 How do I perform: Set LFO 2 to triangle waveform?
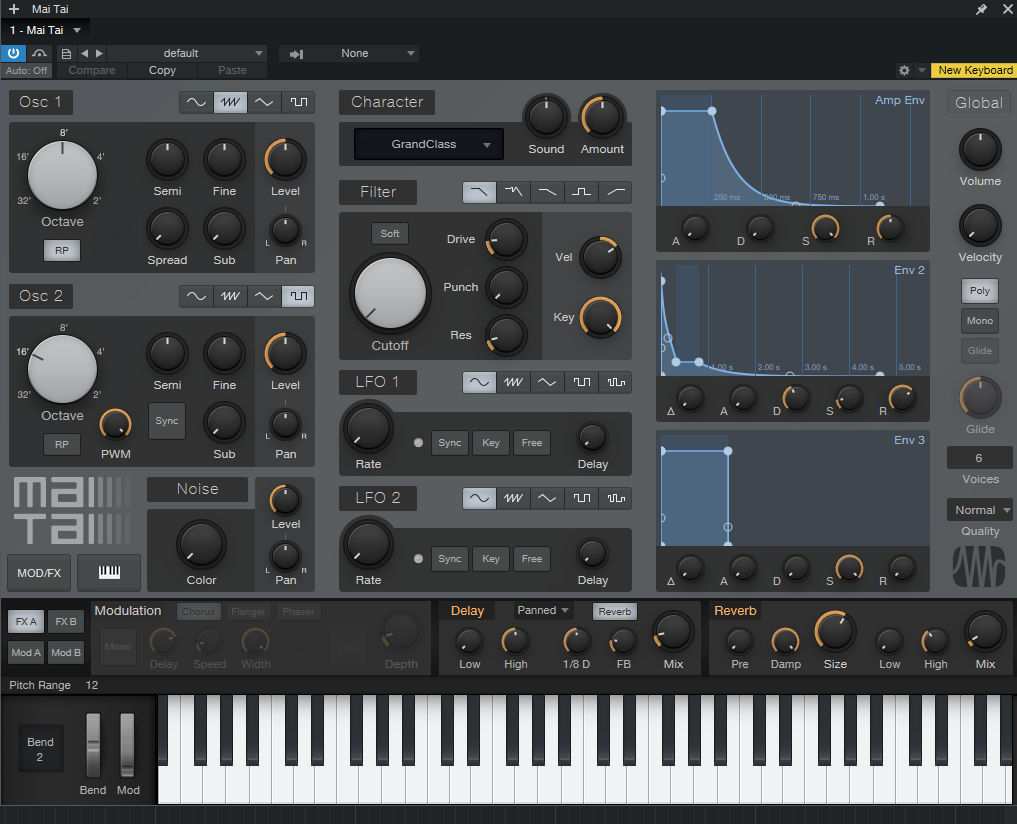pyautogui.click(x=547, y=498)
